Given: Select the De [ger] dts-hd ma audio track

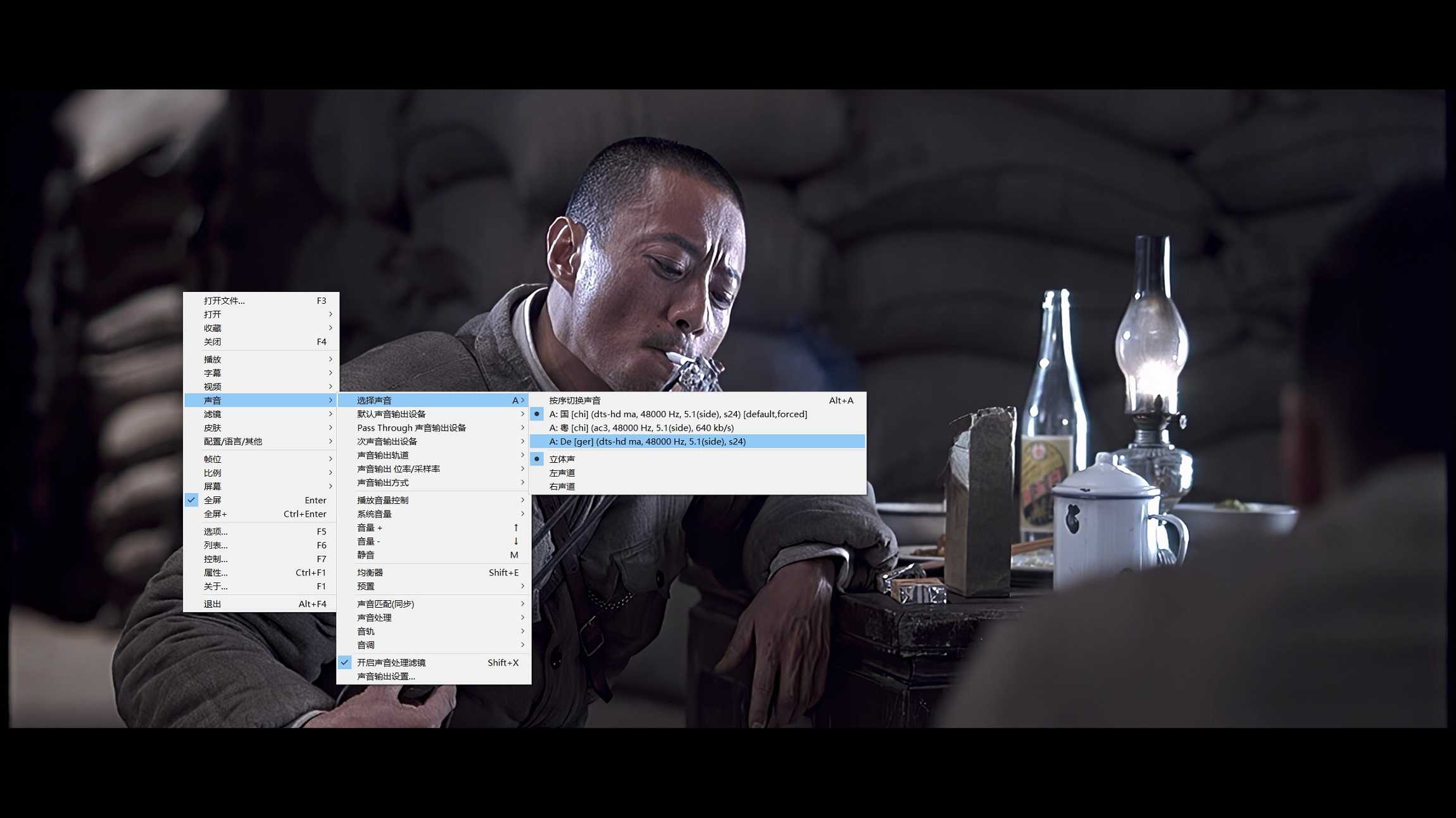Looking at the screenshot, I should click(x=698, y=441).
